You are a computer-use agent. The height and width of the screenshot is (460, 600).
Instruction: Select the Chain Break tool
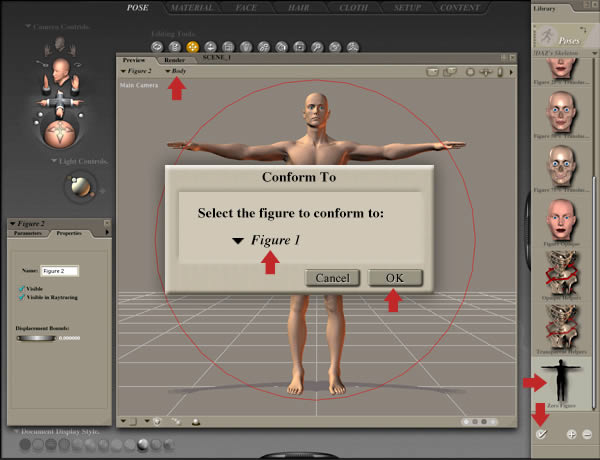tap(264, 47)
